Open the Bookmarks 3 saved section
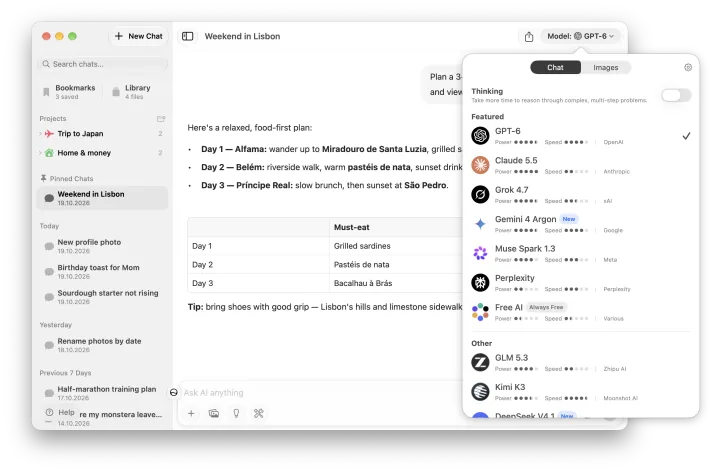720x472 pixels. coord(70,91)
